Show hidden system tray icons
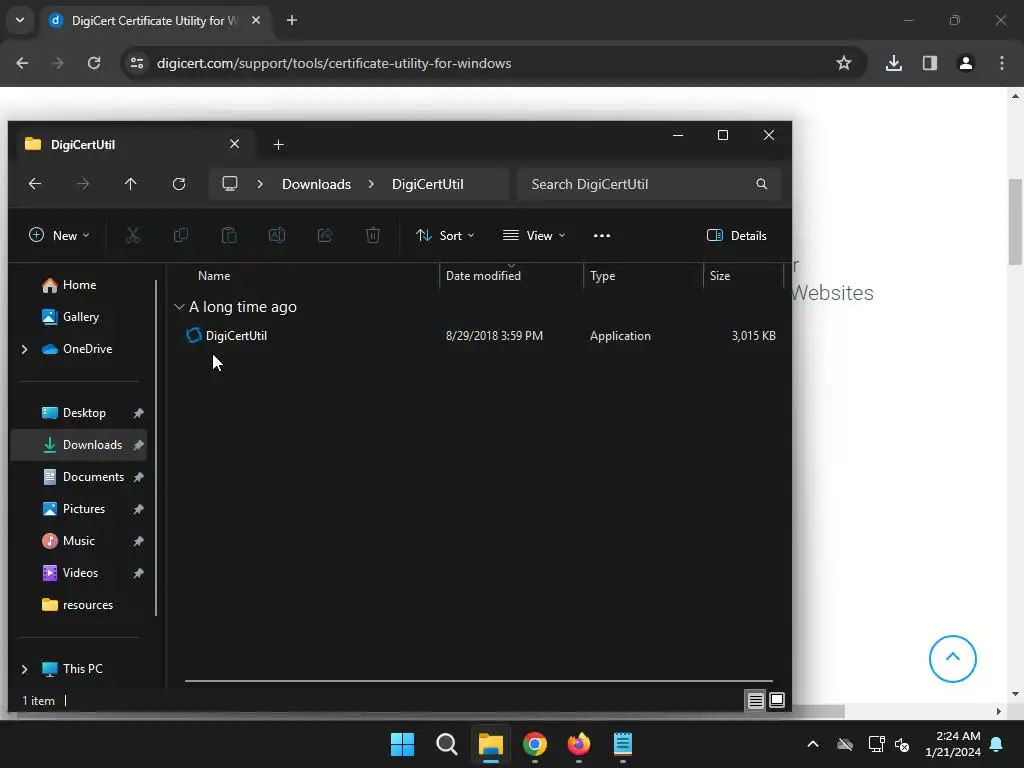 tap(813, 744)
